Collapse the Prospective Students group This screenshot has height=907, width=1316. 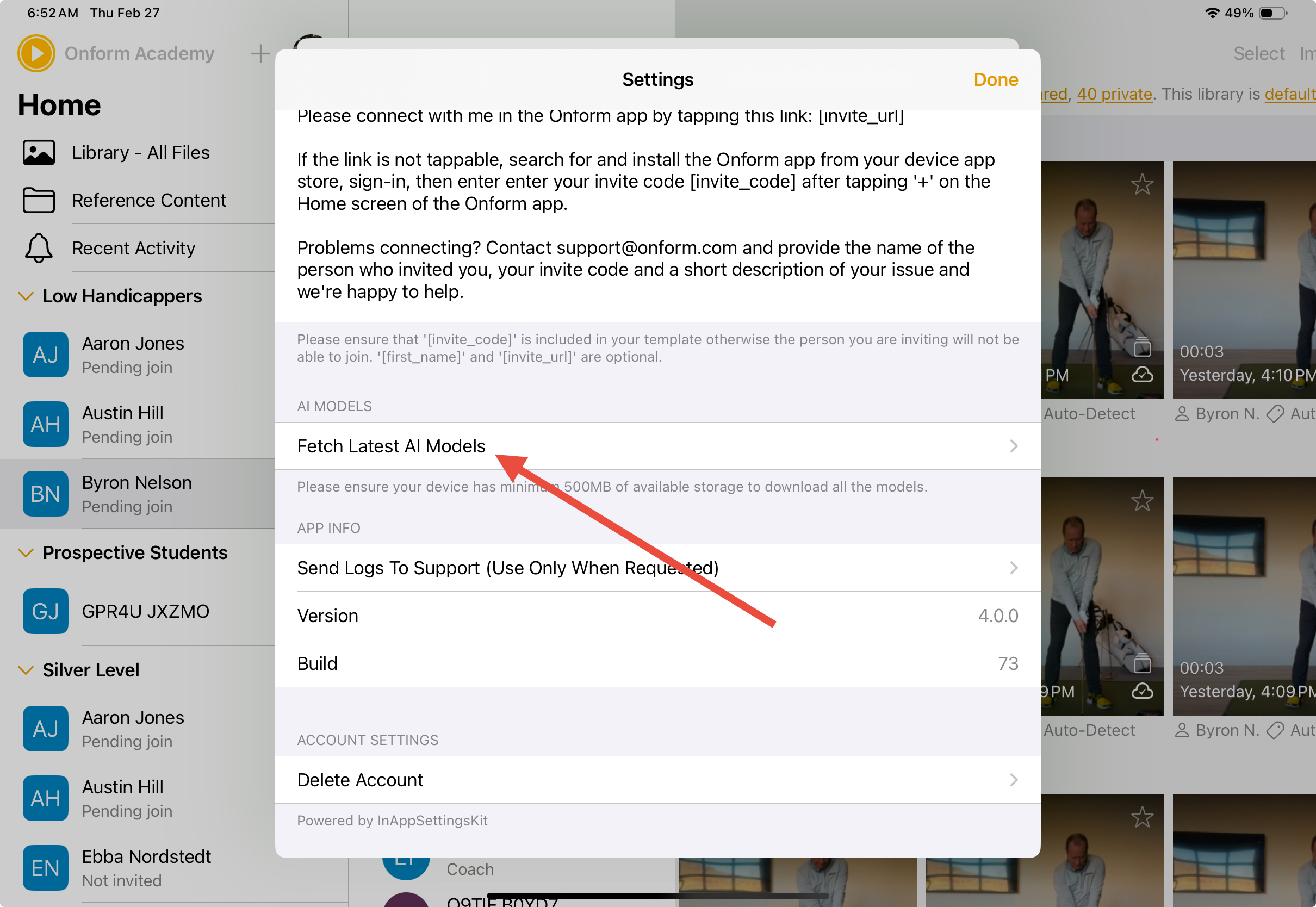26,552
